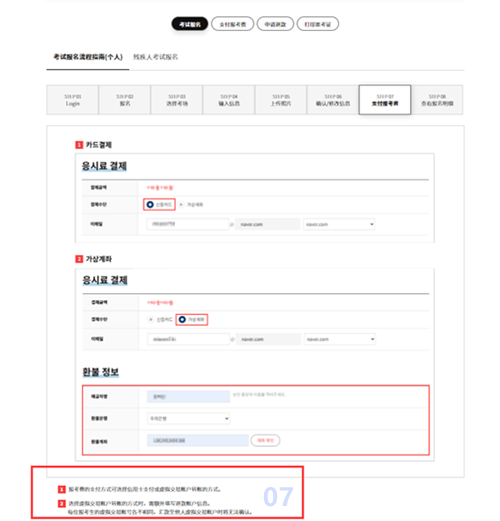
Task: Open the 支付报考费 pill tab
Action: pos(233,24)
